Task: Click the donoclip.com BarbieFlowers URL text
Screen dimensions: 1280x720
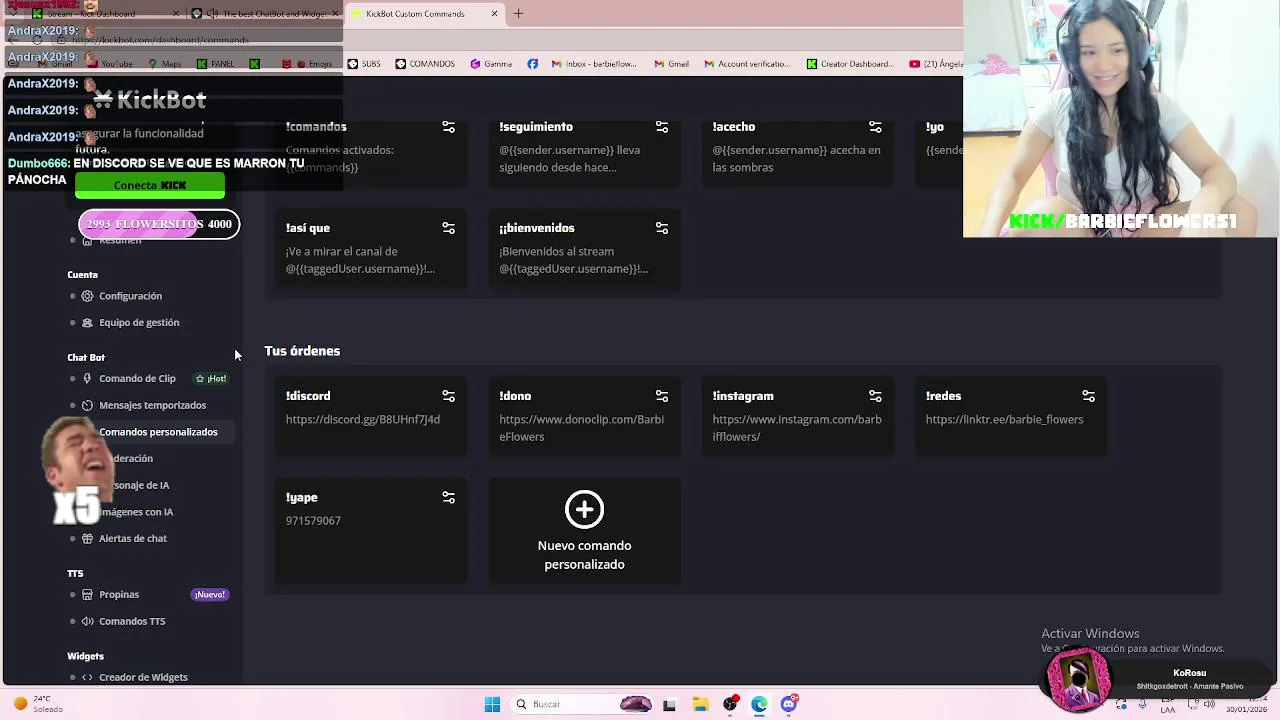Action: click(x=582, y=428)
